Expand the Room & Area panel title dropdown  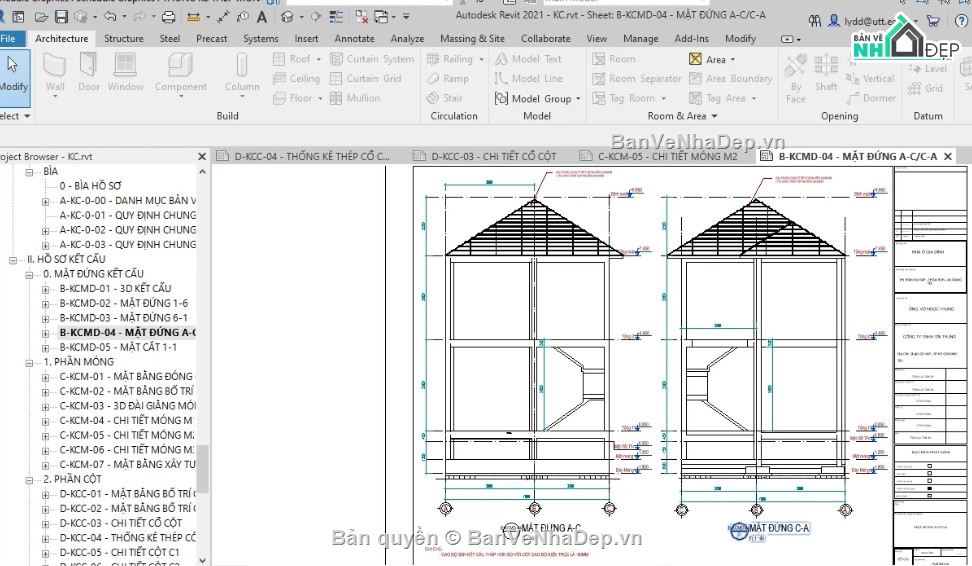click(x=714, y=116)
